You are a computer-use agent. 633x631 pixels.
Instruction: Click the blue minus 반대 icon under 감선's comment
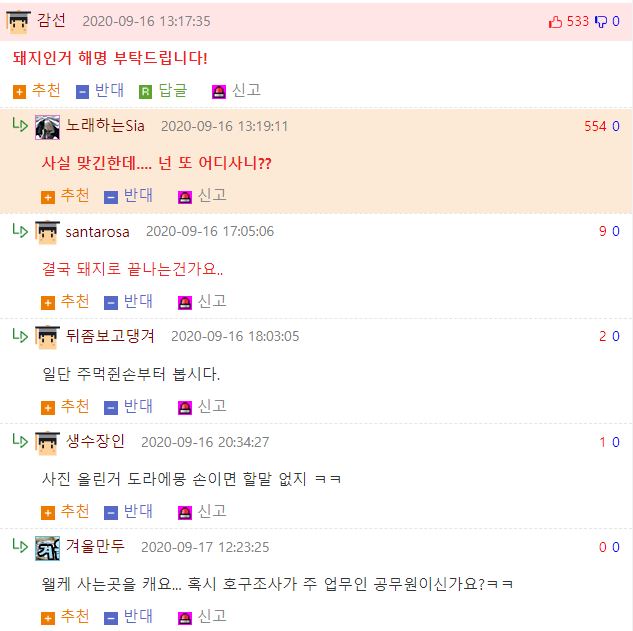tap(82, 92)
